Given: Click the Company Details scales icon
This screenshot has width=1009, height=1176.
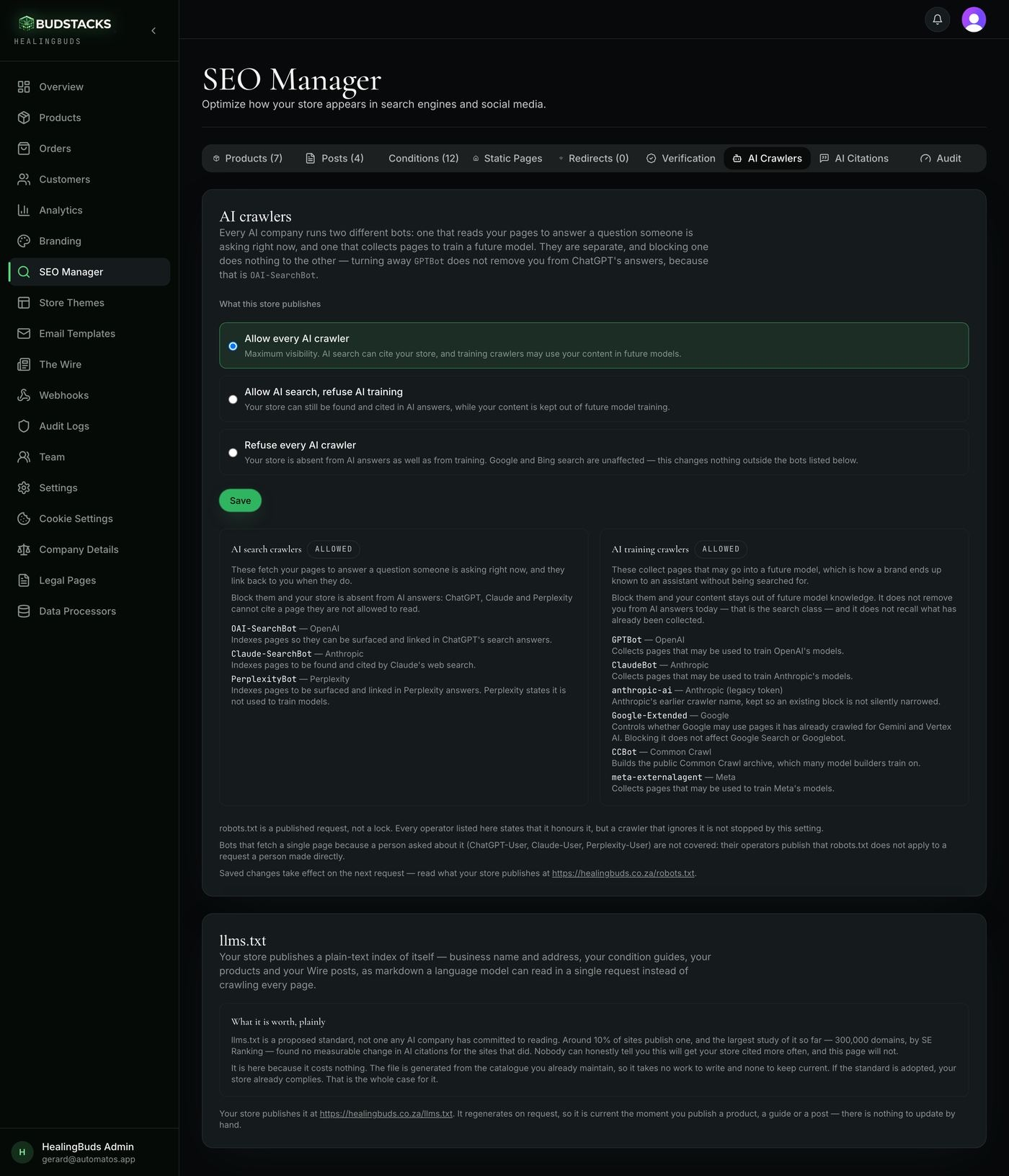Looking at the screenshot, I should click(x=24, y=549).
